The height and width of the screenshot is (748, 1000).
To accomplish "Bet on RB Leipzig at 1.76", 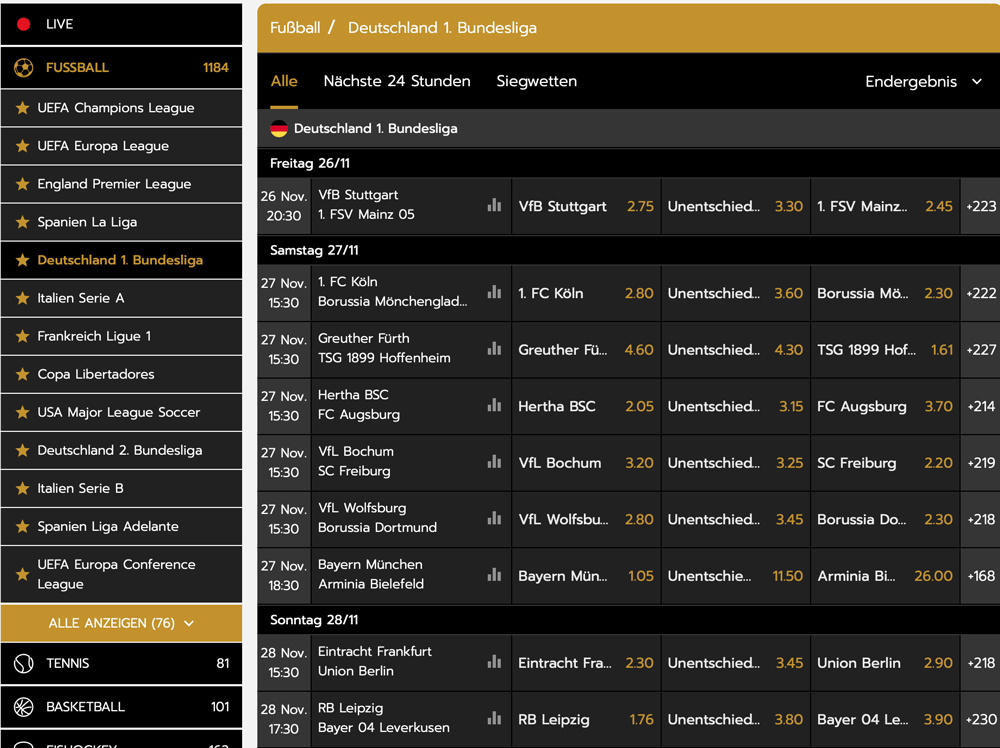I will click(x=585, y=719).
